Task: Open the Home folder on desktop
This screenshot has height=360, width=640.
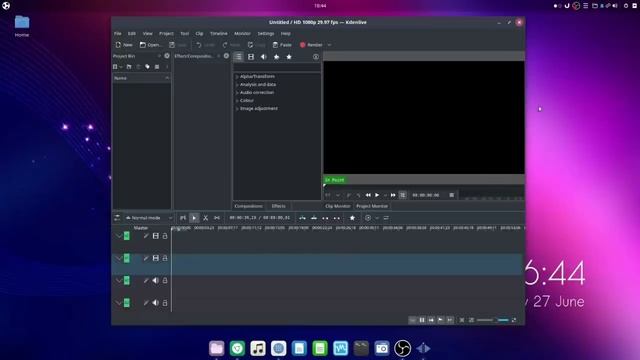Action: [x=22, y=26]
